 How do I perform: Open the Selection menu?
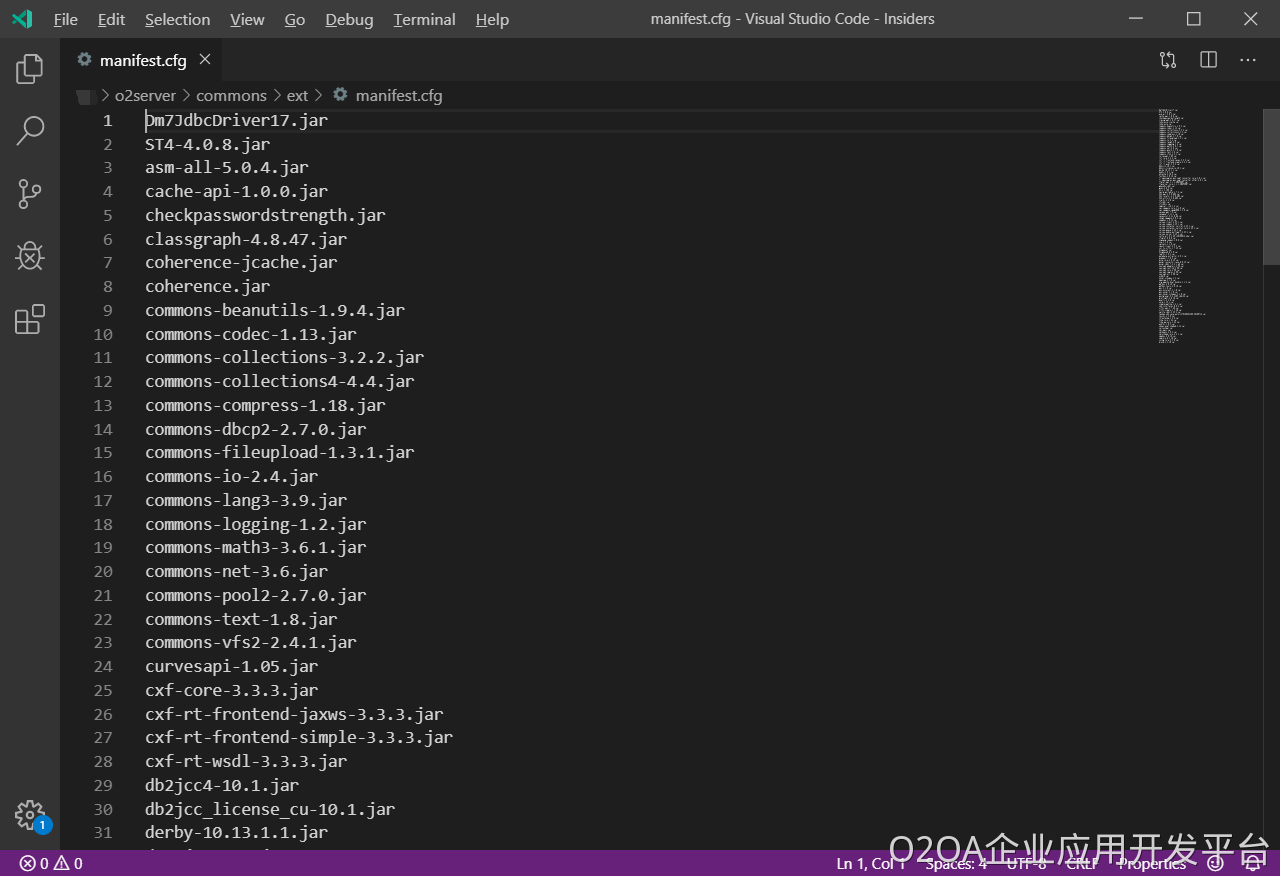(x=177, y=19)
